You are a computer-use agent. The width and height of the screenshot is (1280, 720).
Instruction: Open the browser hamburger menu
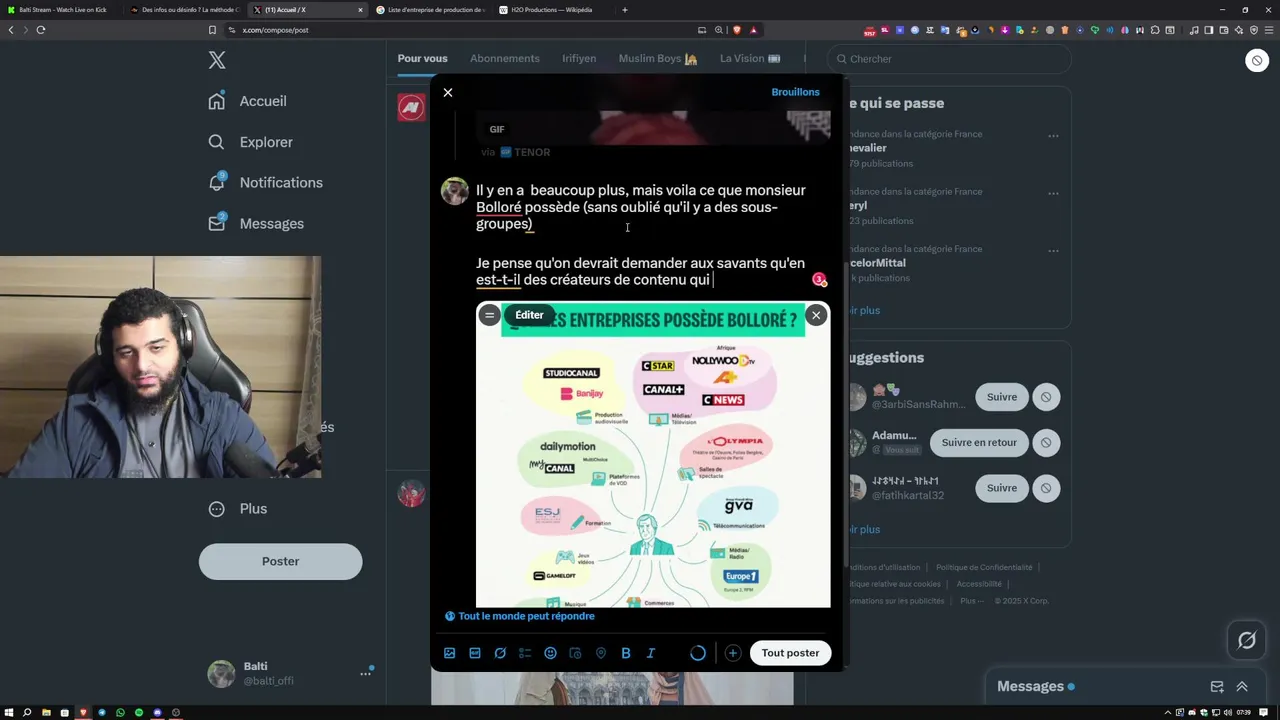tap(1270, 30)
